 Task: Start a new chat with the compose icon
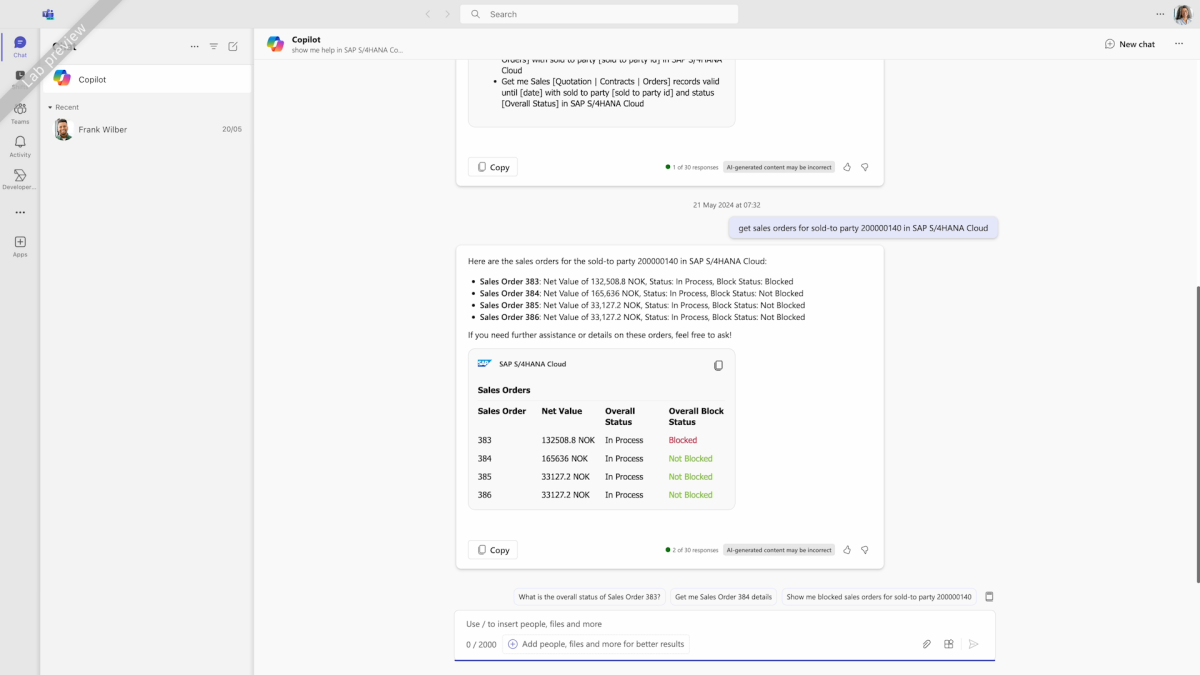pos(233,46)
